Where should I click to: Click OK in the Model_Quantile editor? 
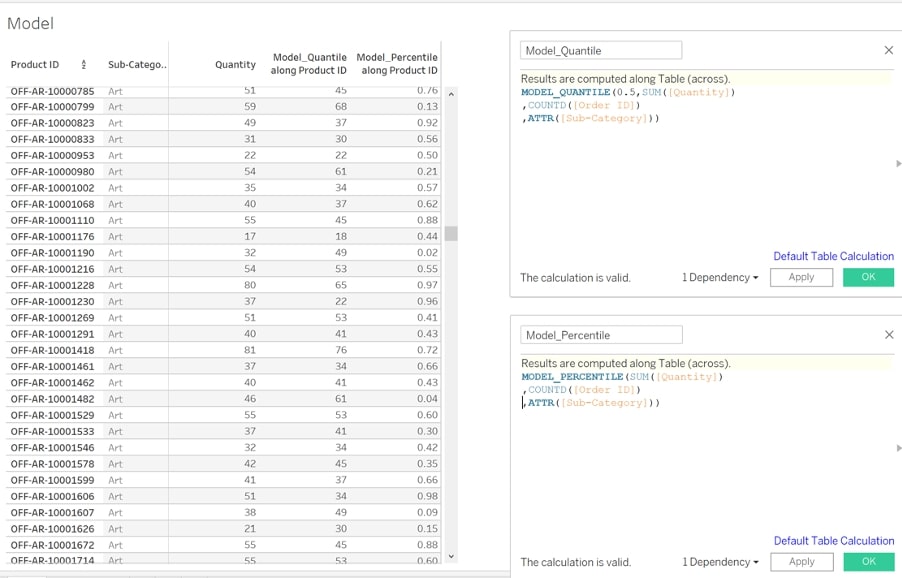tap(869, 277)
